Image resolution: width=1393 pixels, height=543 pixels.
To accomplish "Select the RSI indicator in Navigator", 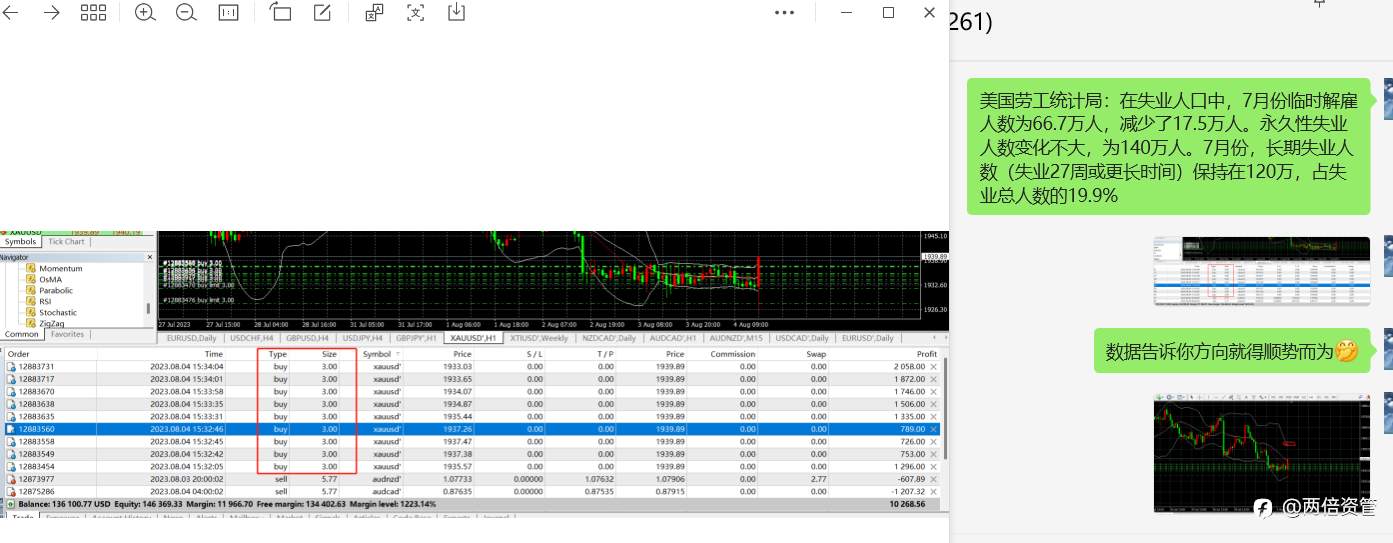I will pyautogui.click(x=45, y=301).
